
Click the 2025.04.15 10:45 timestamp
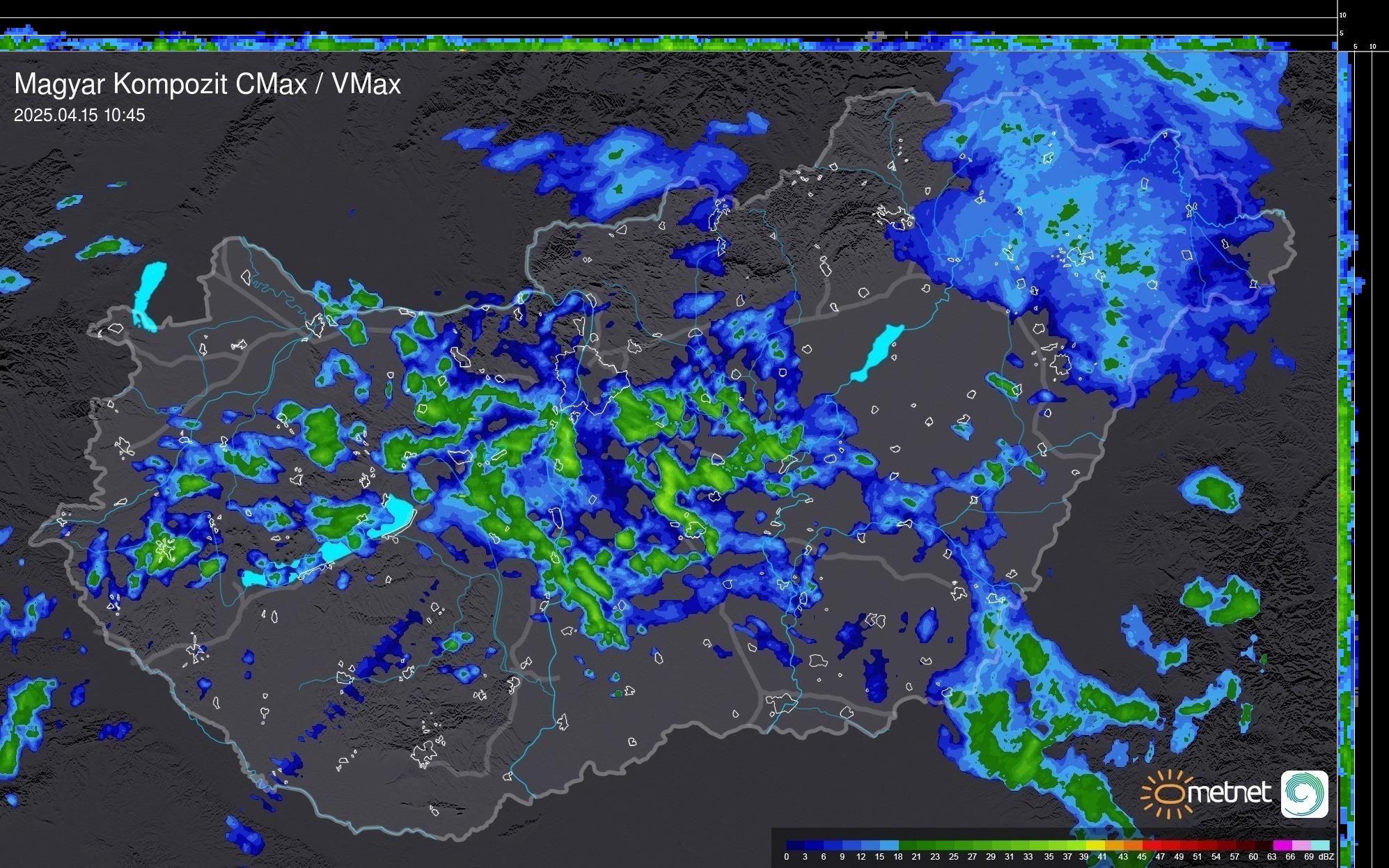[x=79, y=115]
